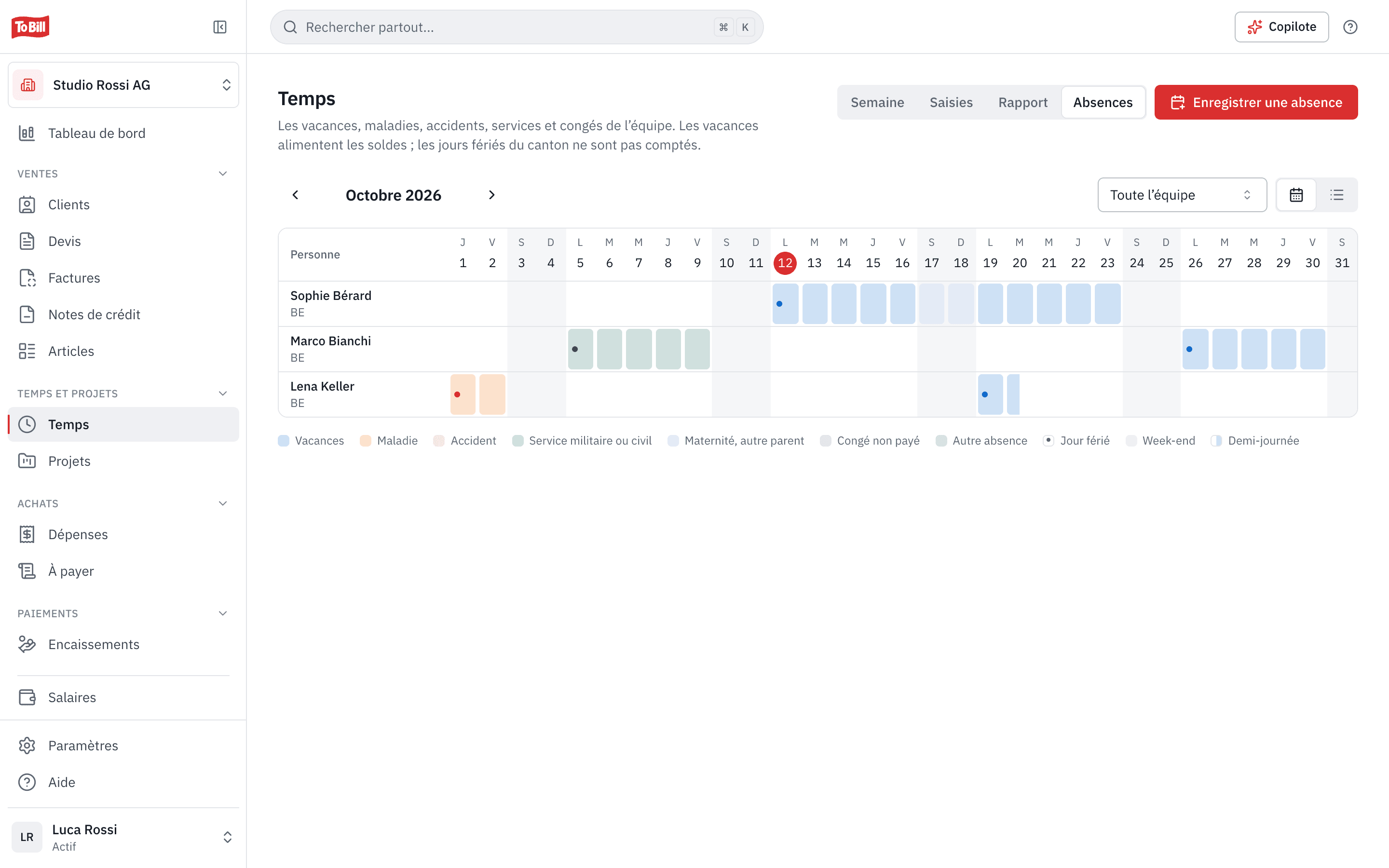
Task: Open Factures page
Action: click(123, 278)
